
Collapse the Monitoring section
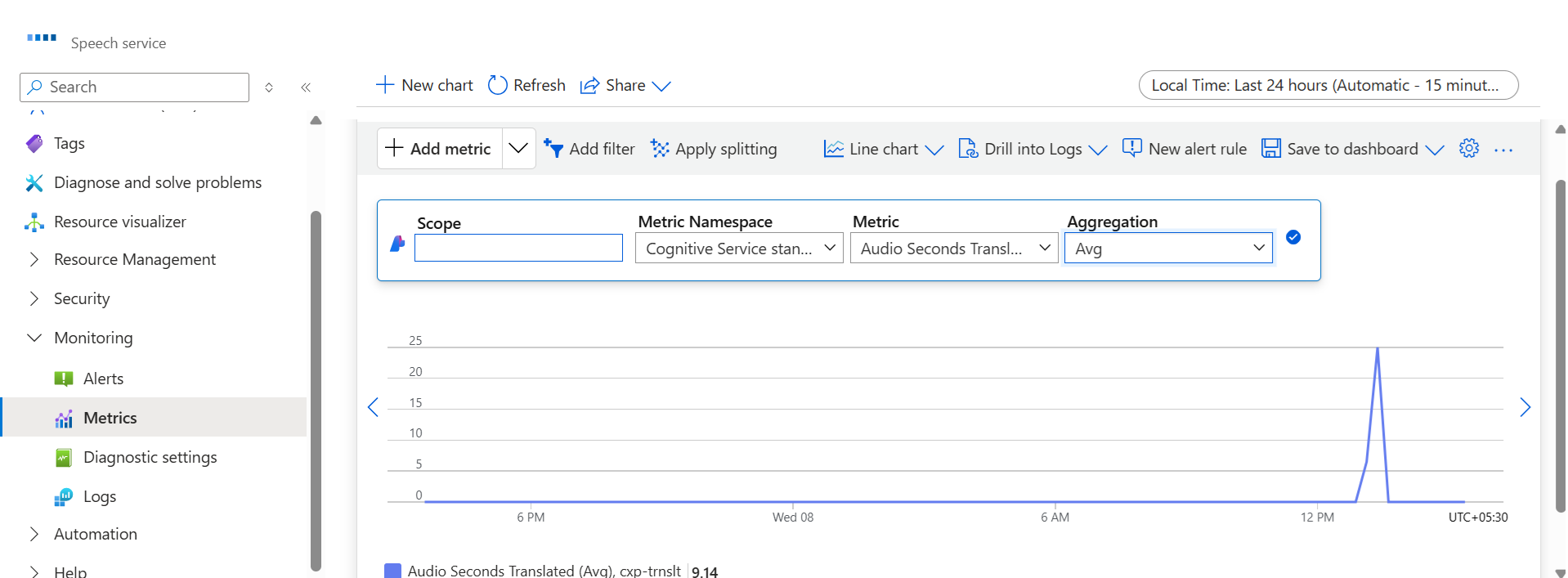pyautogui.click(x=34, y=338)
